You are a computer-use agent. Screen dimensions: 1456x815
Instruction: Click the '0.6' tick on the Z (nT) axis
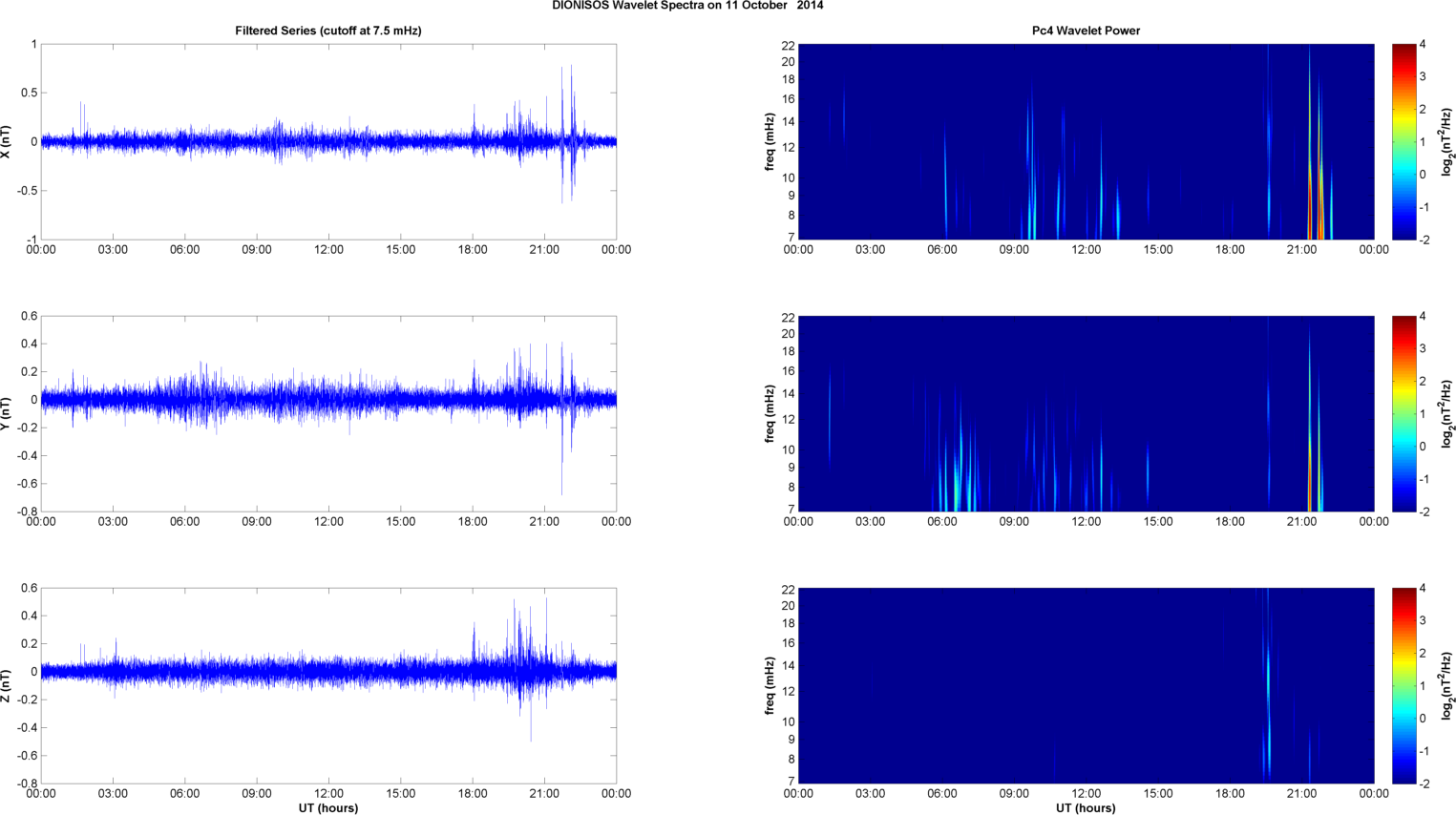(29, 588)
